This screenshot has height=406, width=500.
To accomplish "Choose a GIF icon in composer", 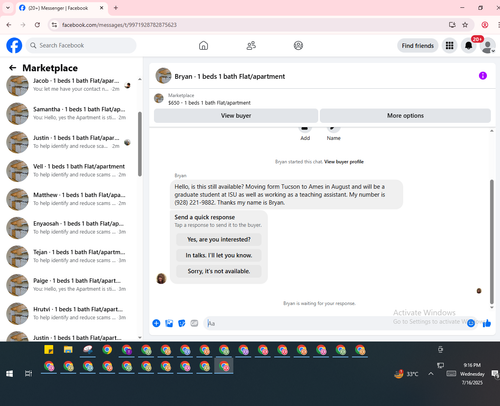I will tap(194, 323).
